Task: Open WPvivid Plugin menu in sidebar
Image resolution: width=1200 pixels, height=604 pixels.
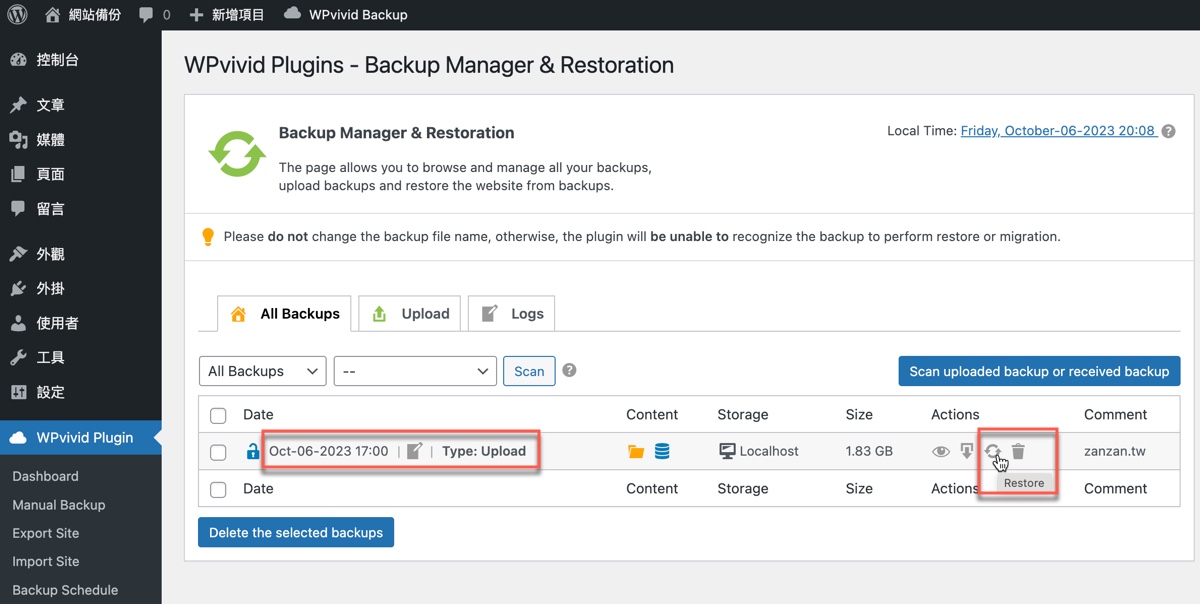Action: tap(81, 437)
